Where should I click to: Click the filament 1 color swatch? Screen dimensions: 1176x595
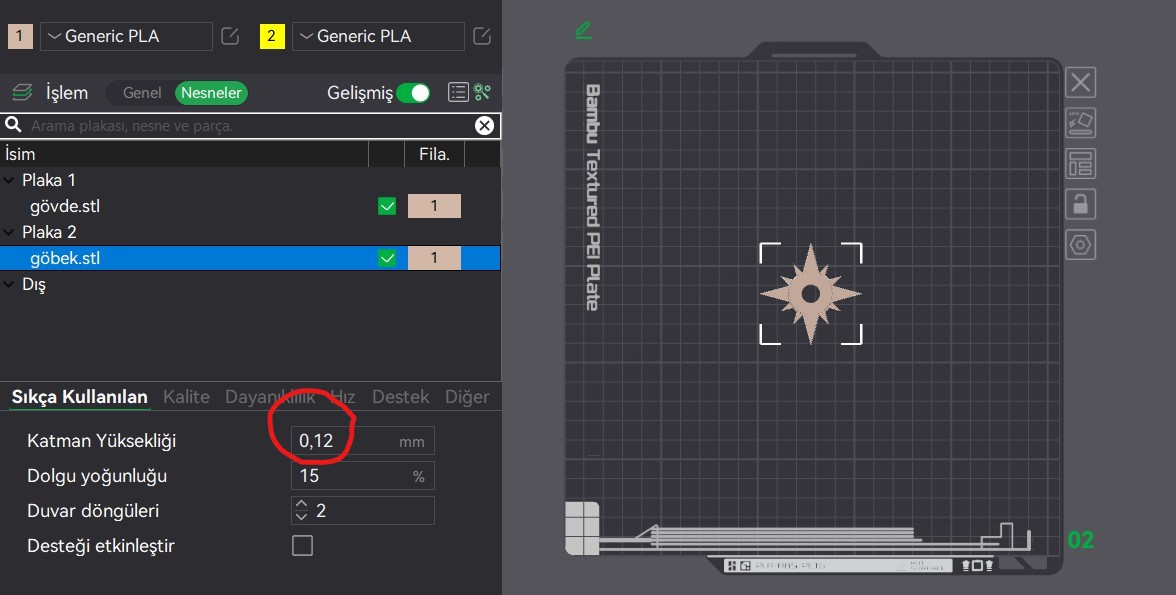tap(20, 36)
